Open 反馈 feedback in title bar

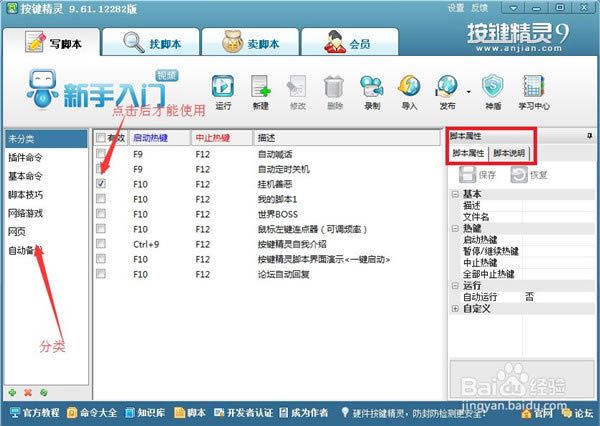point(479,8)
